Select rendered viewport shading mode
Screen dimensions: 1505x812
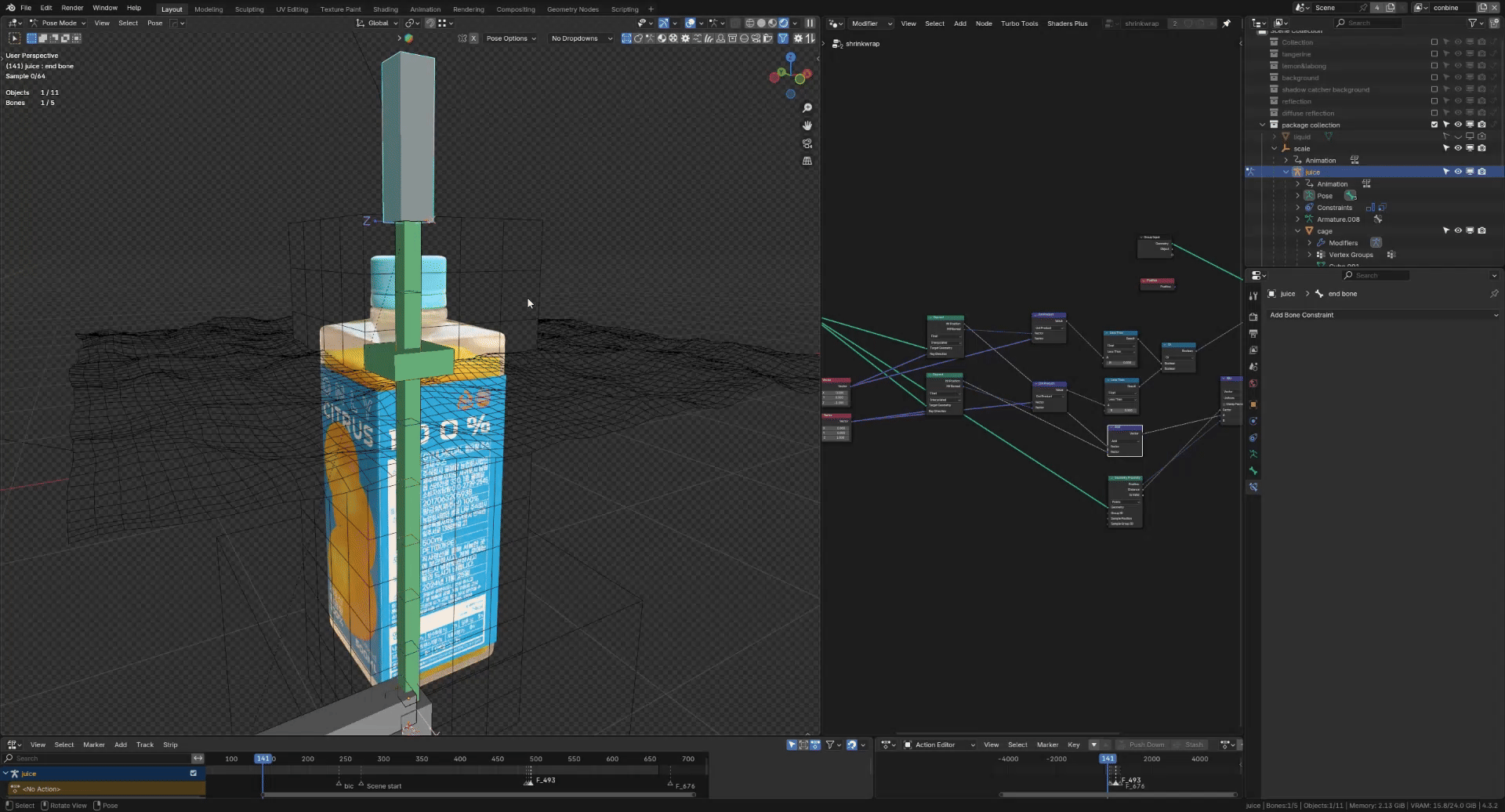point(783,23)
